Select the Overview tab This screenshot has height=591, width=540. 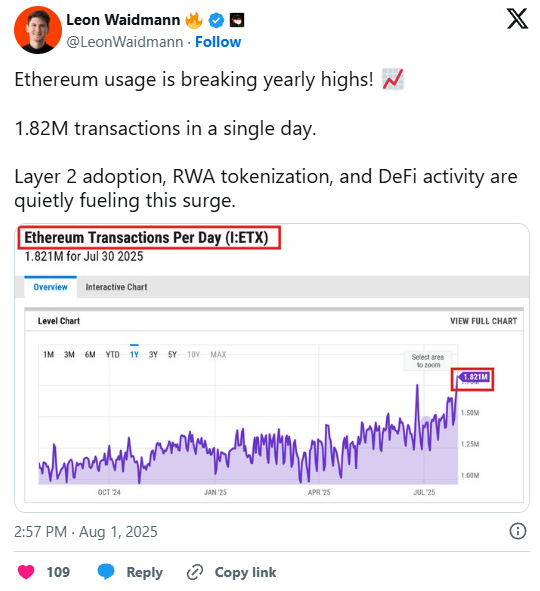pos(50,287)
